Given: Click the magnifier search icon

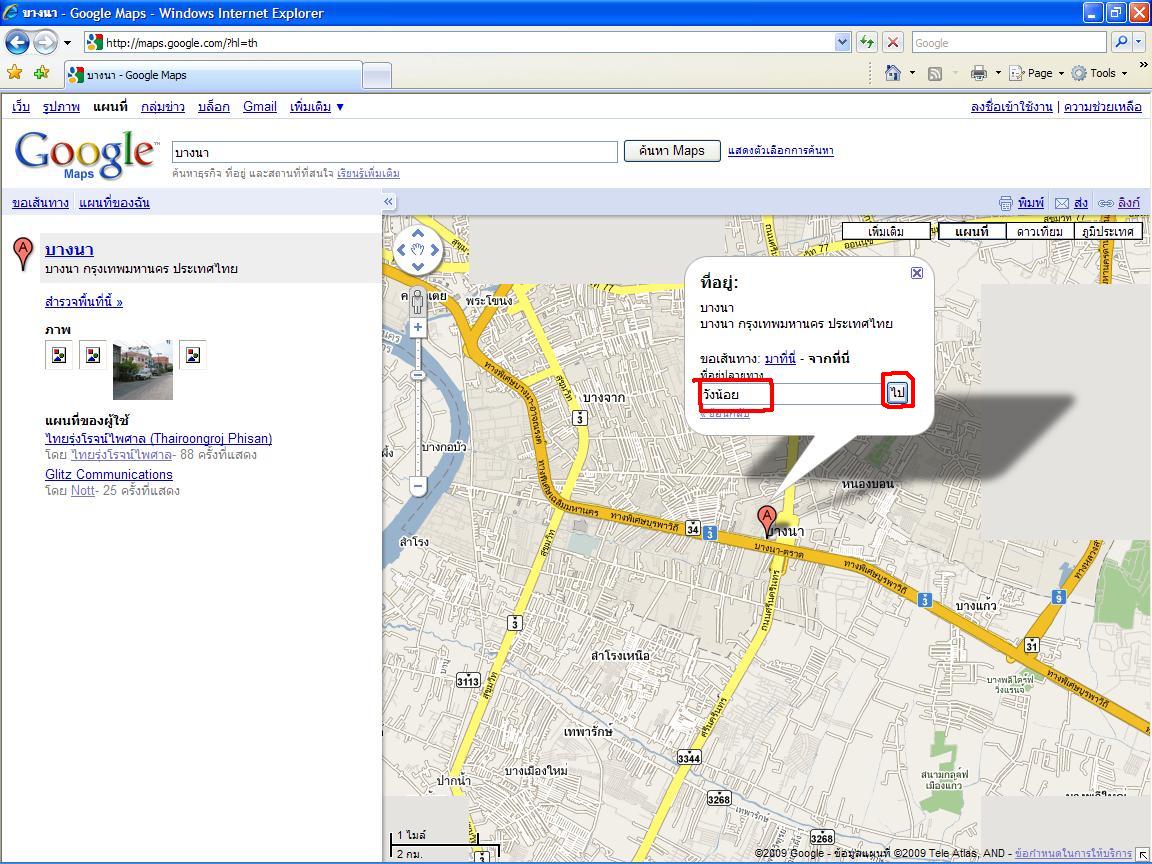Looking at the screenshot, I should pyautogui.click(x=1121, y=43).
